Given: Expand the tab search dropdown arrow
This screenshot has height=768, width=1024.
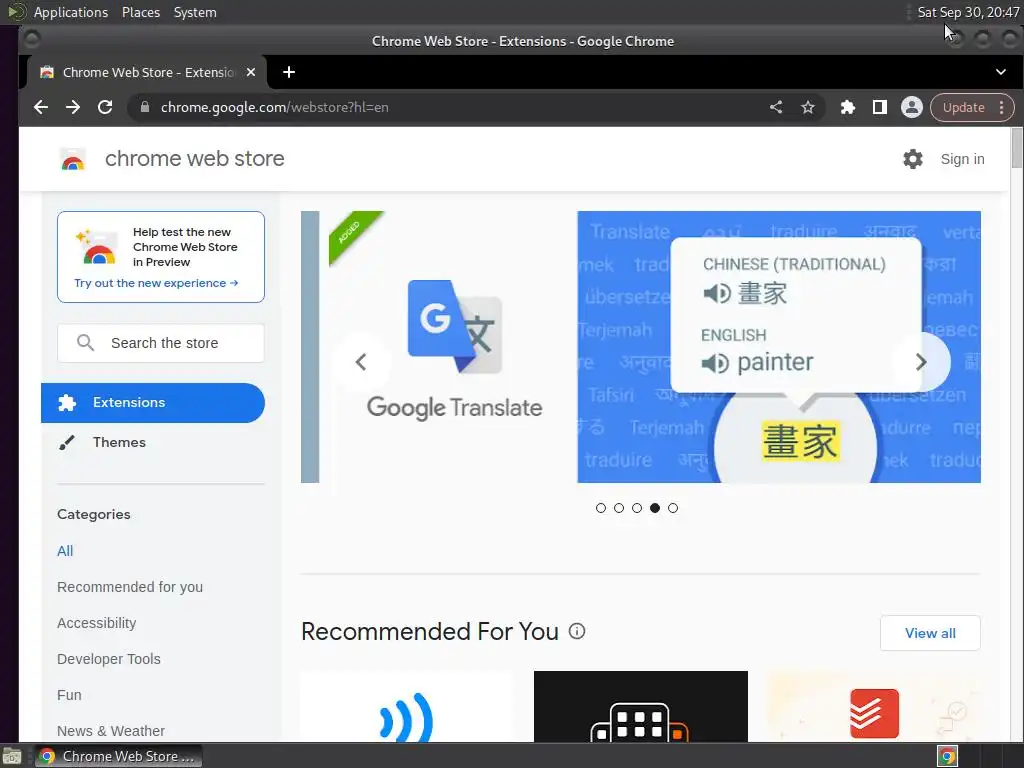Looking at the screenshot, I should (x=1000, y=72).
